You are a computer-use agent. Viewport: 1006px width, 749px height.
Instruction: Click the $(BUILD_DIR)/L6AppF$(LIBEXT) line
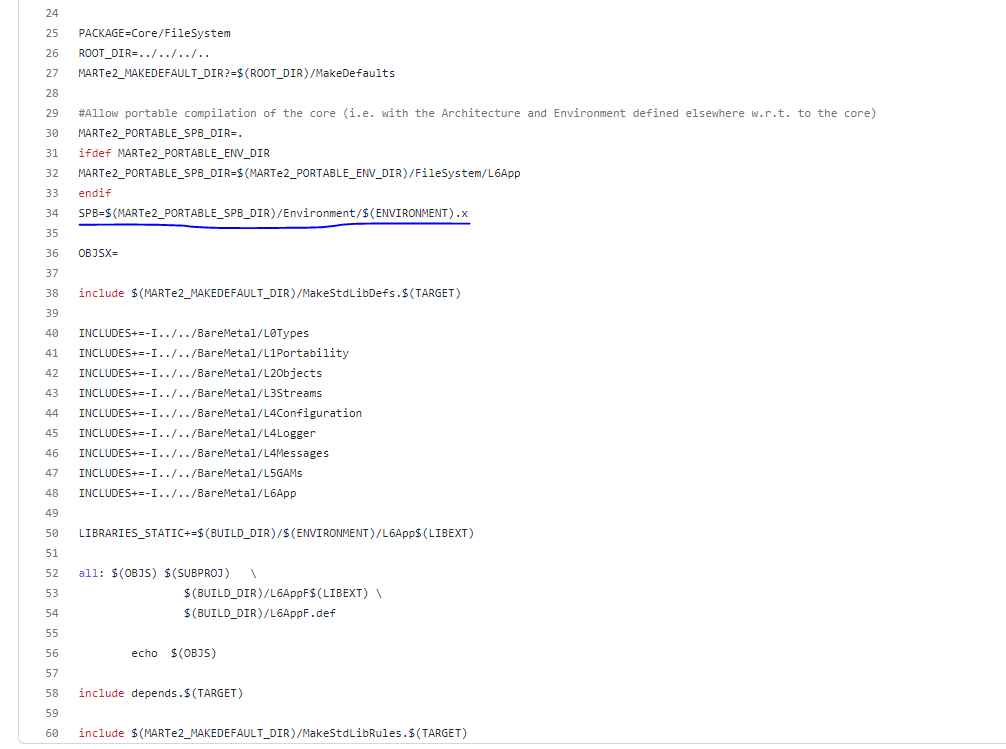click(283, 593)
